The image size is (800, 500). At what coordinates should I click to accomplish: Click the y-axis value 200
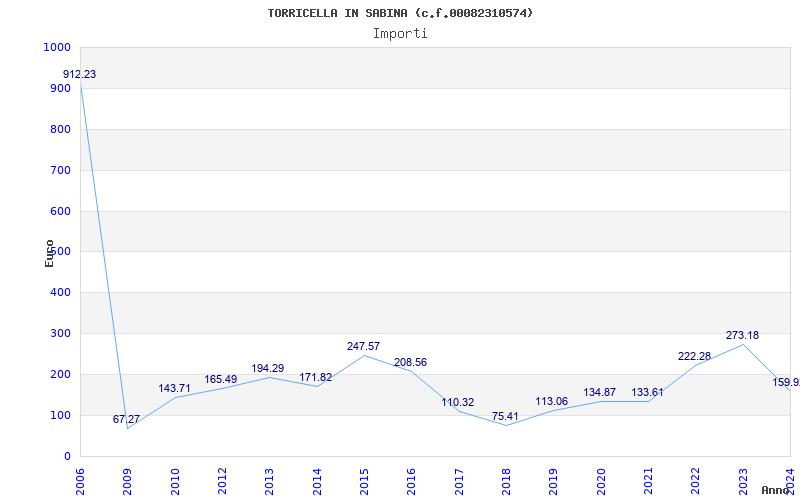[60, 374]
